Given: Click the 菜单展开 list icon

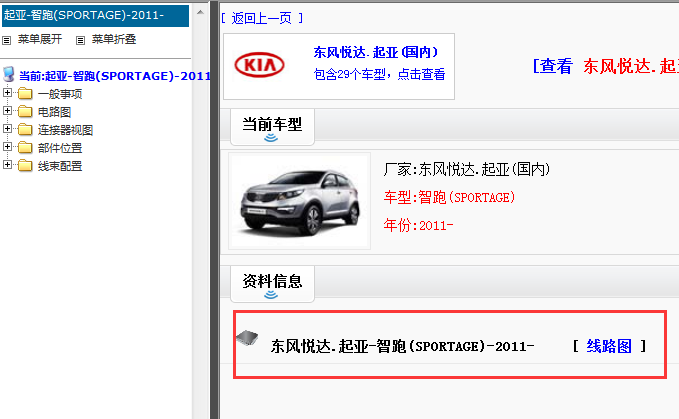Looking at the screenshot, I should click(x=6, y=40).
